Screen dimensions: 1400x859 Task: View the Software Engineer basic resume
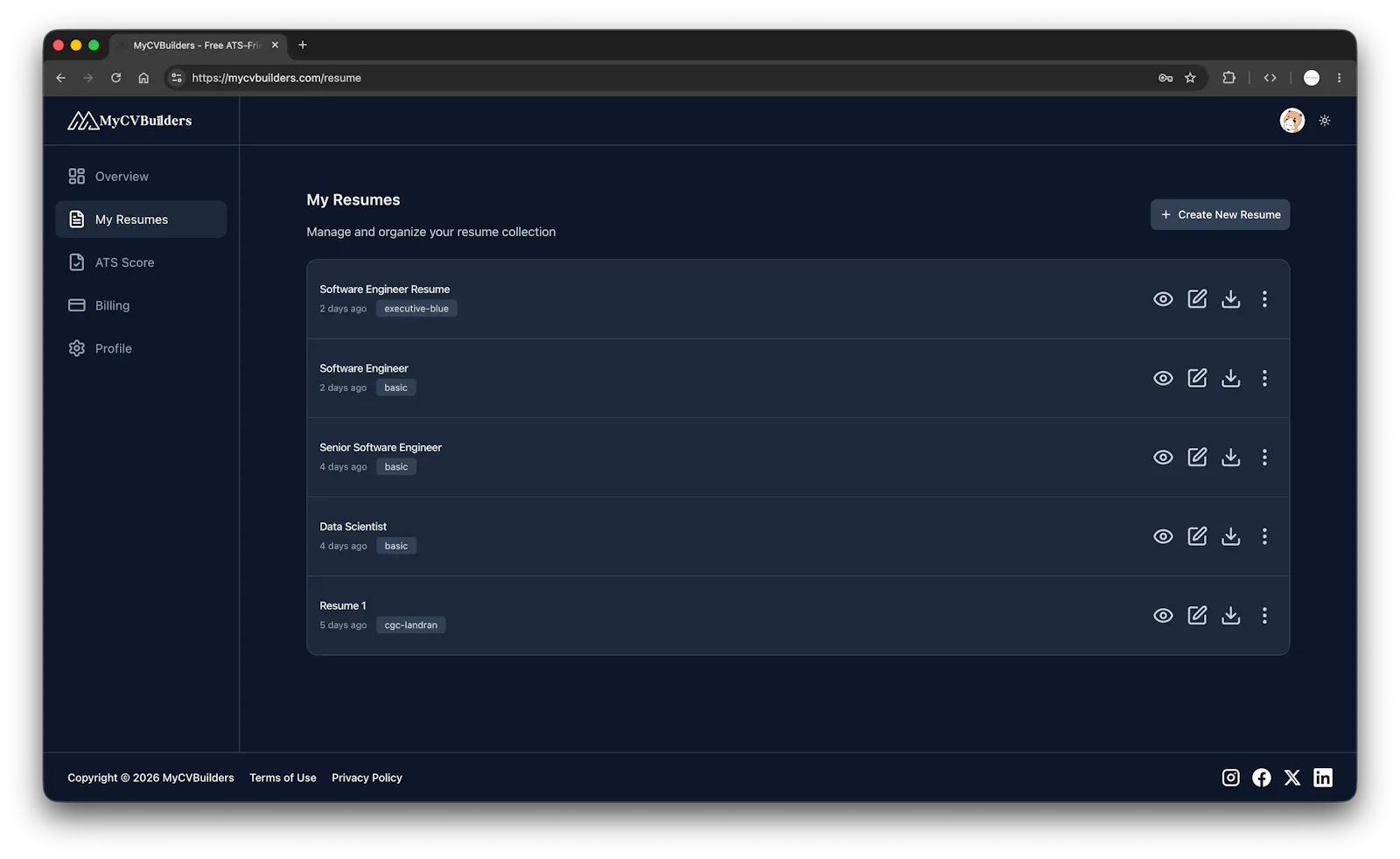click(1163, 378)
